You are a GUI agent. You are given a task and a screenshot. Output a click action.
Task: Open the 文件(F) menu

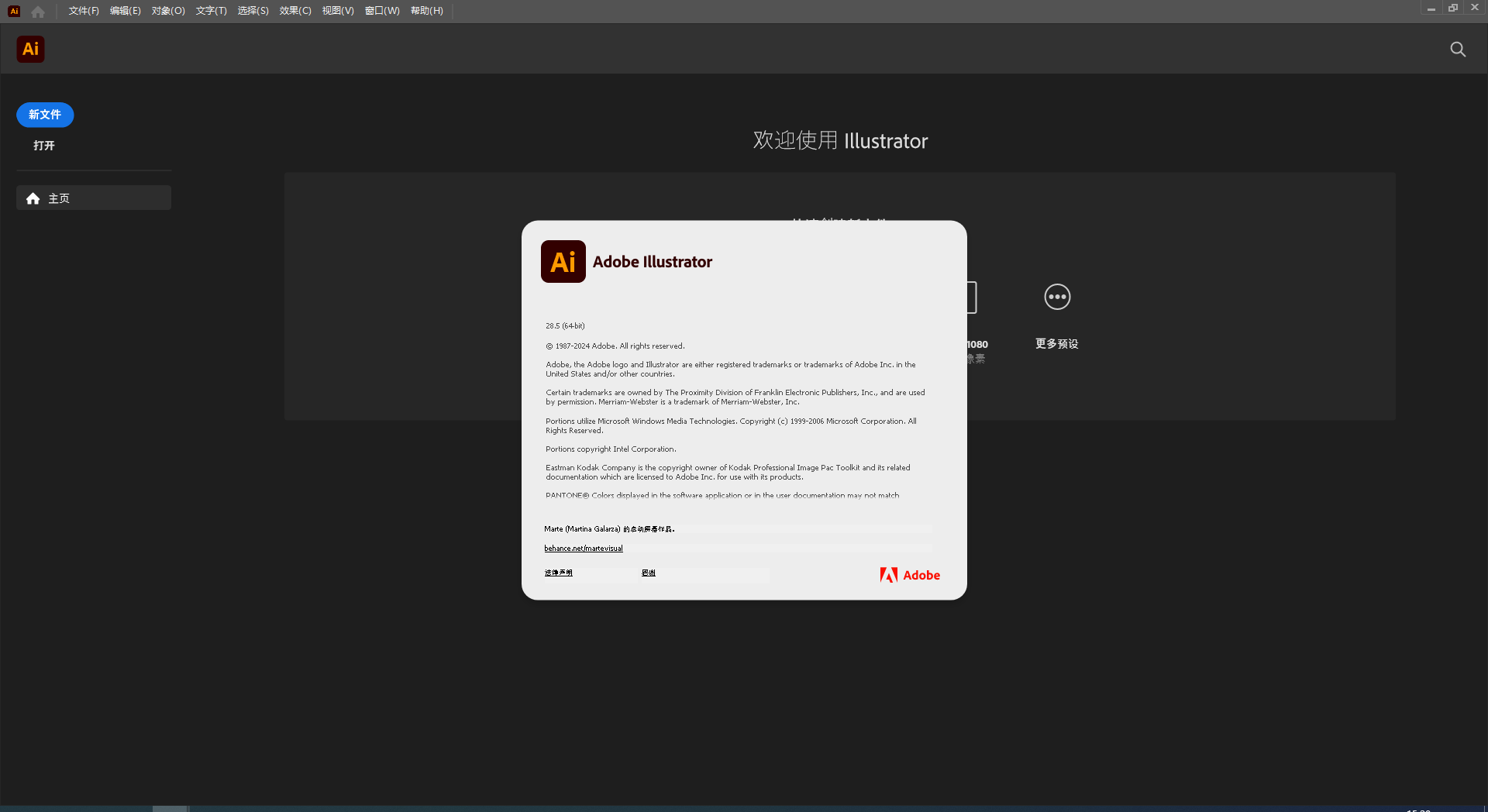(84, 11)
